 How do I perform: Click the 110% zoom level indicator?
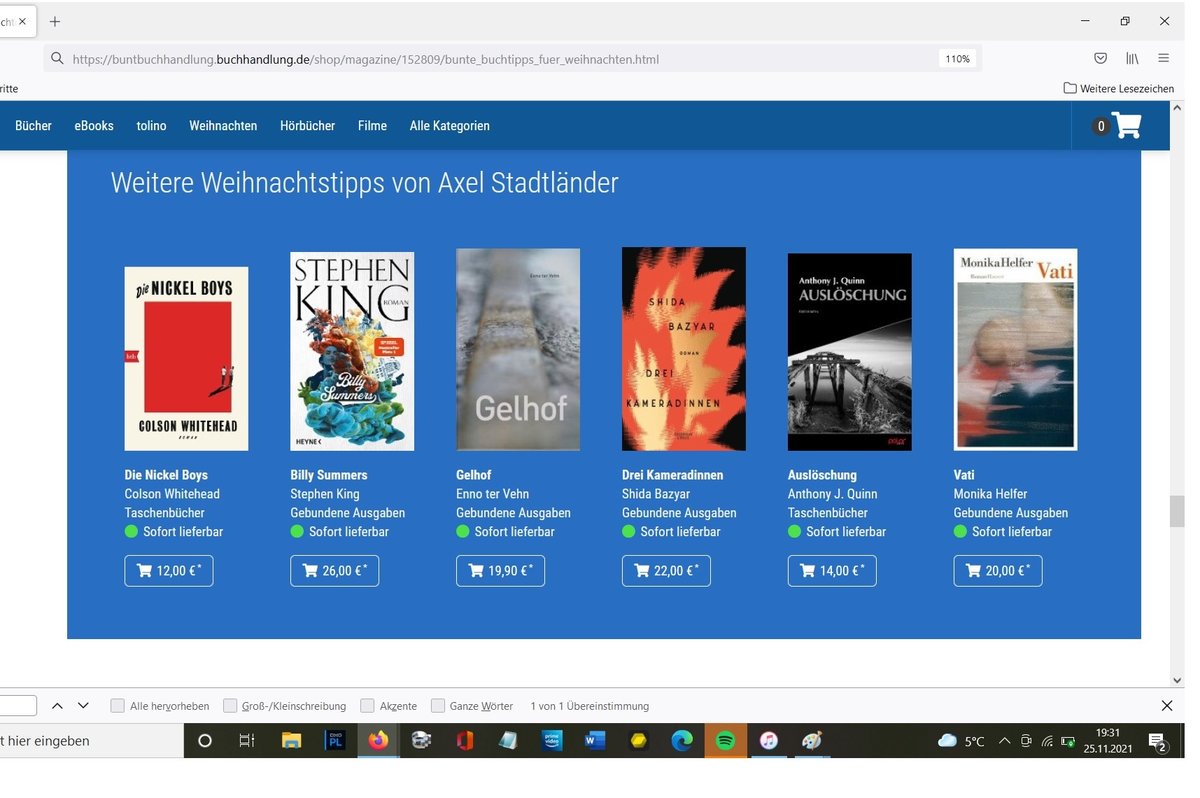[x=957, y=59]
